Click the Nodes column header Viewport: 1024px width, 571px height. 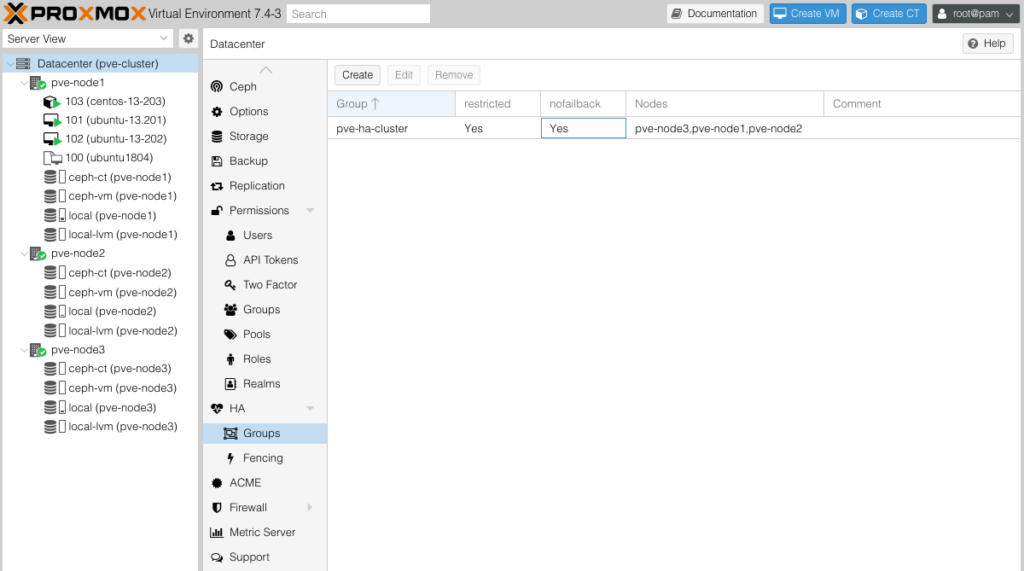[725, 104]
